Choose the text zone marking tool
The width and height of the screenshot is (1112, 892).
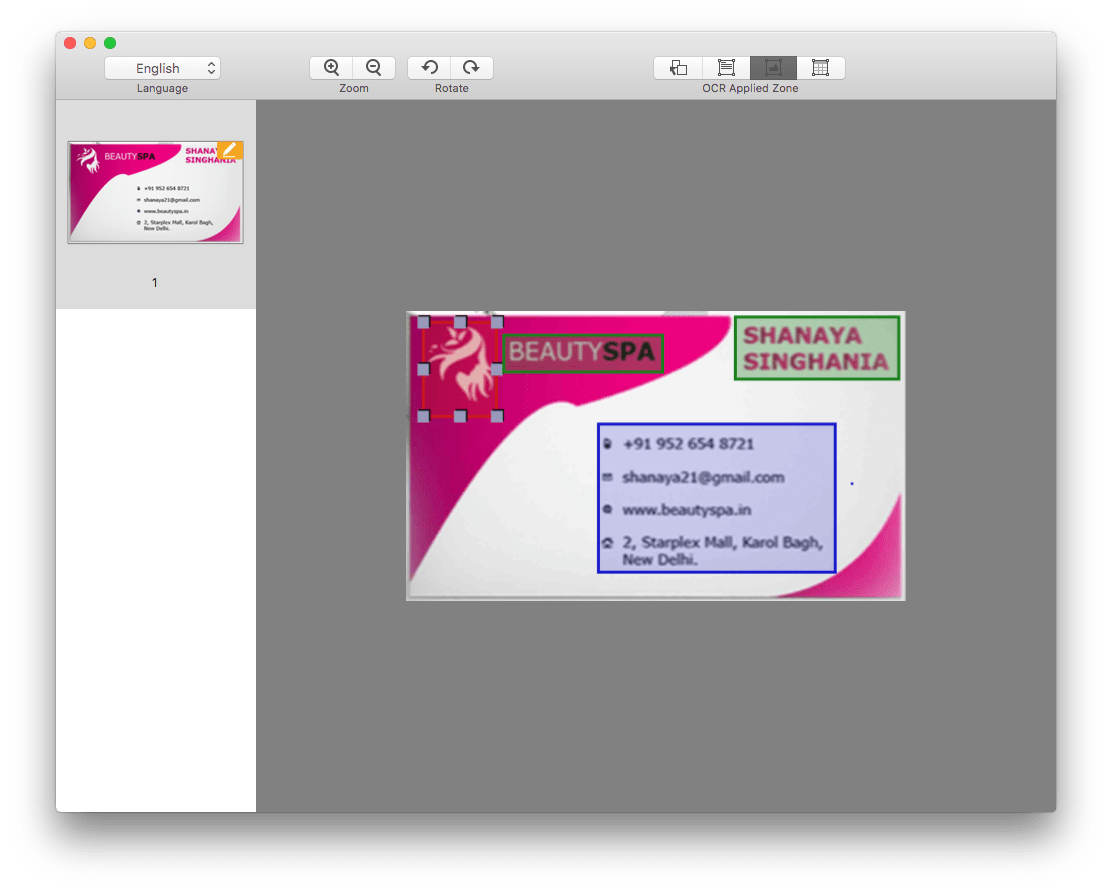pyautogui.click(x=726, y=68)
